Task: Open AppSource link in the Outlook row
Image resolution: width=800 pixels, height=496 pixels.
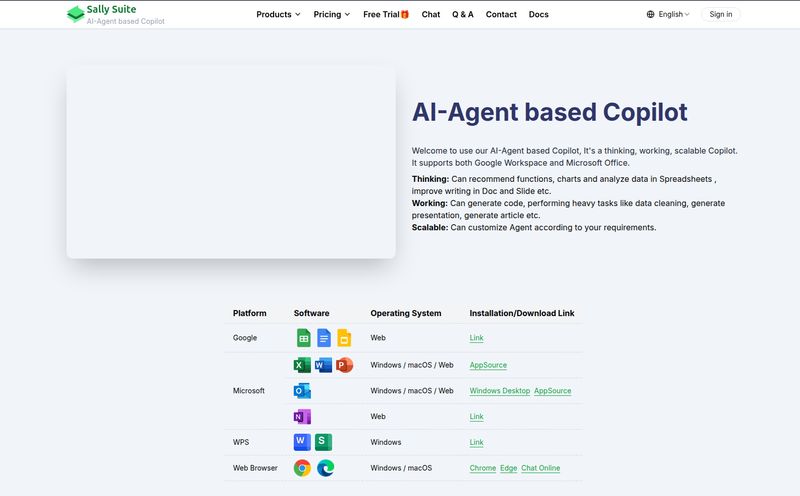Action: click(553, 391)
